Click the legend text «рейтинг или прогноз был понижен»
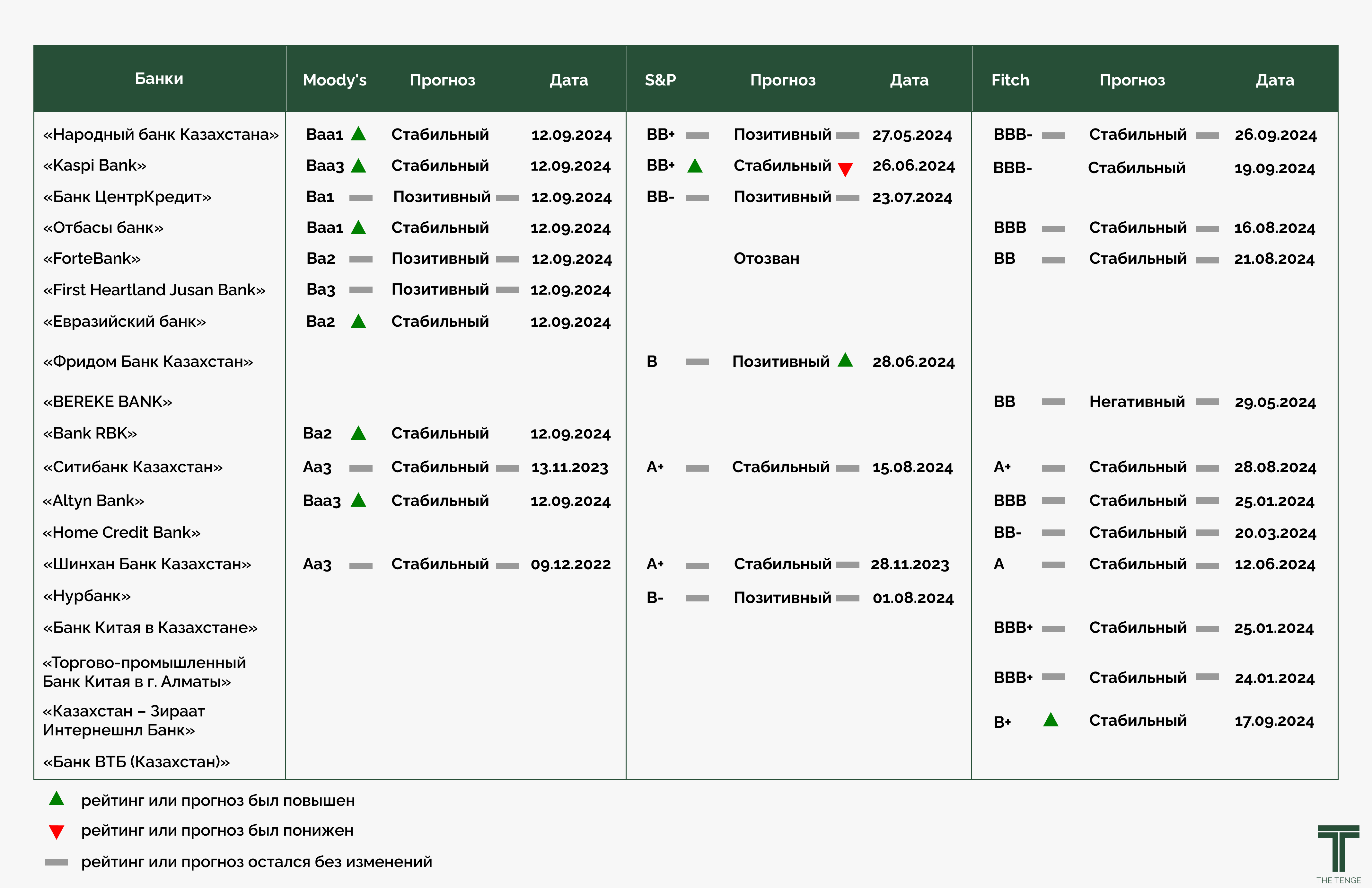The width and height of the screenshot is (1372, 888). (x=217, y=830)
